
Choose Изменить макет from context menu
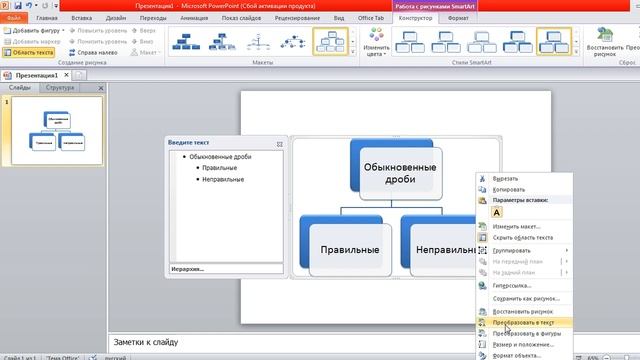pyautogui.click(x=524, y=227)
